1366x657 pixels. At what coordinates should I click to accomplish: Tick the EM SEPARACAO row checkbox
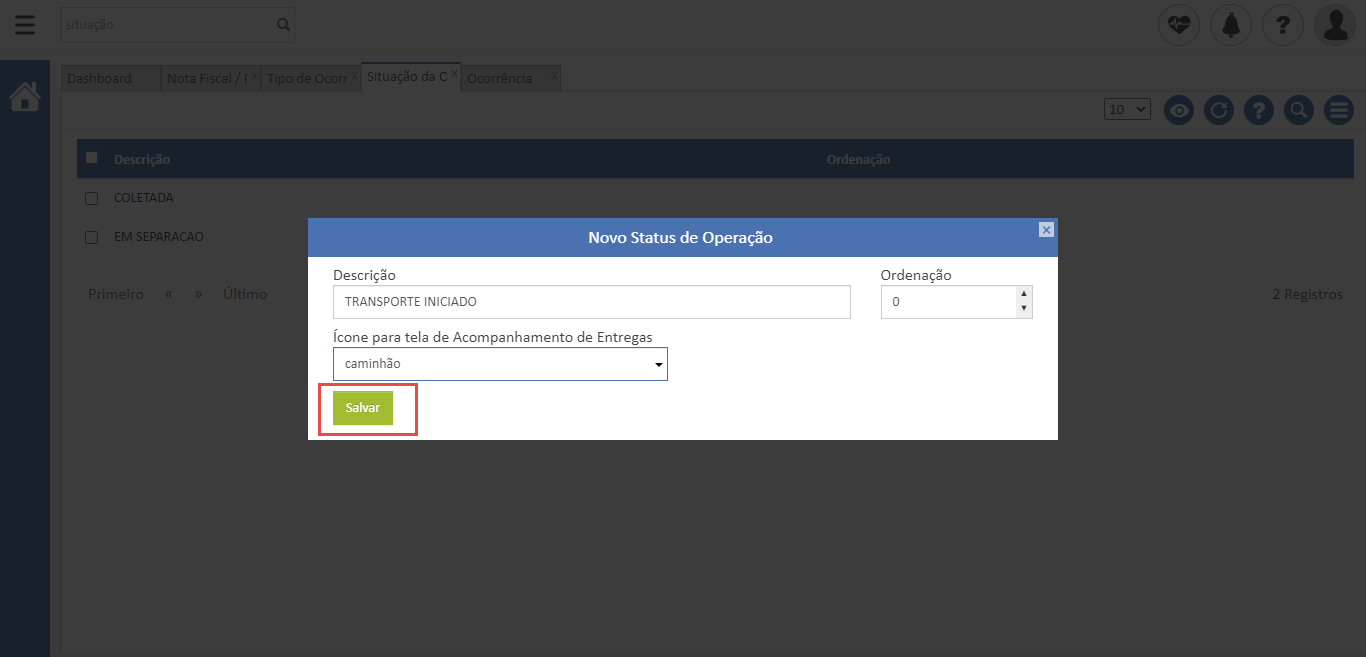point(92,237)
